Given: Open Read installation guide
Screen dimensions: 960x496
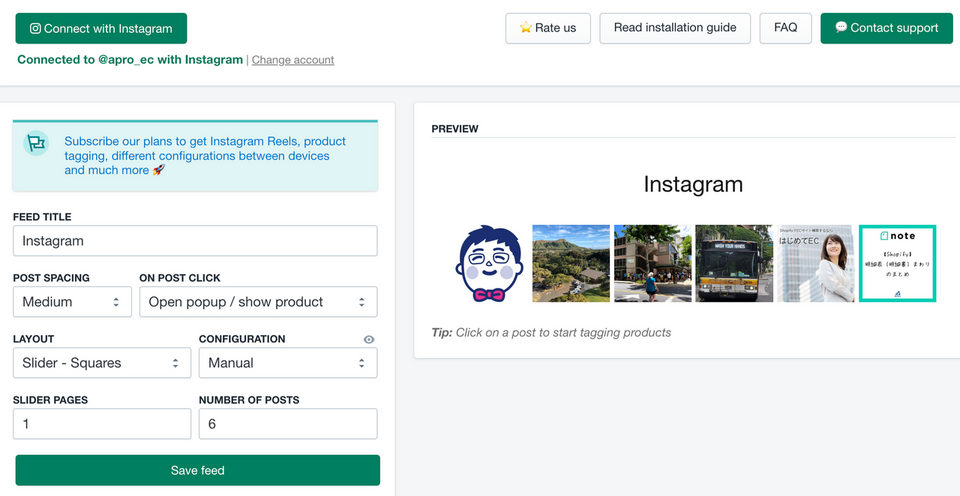Looking at the screenshot, I should [x=675, y=28].
